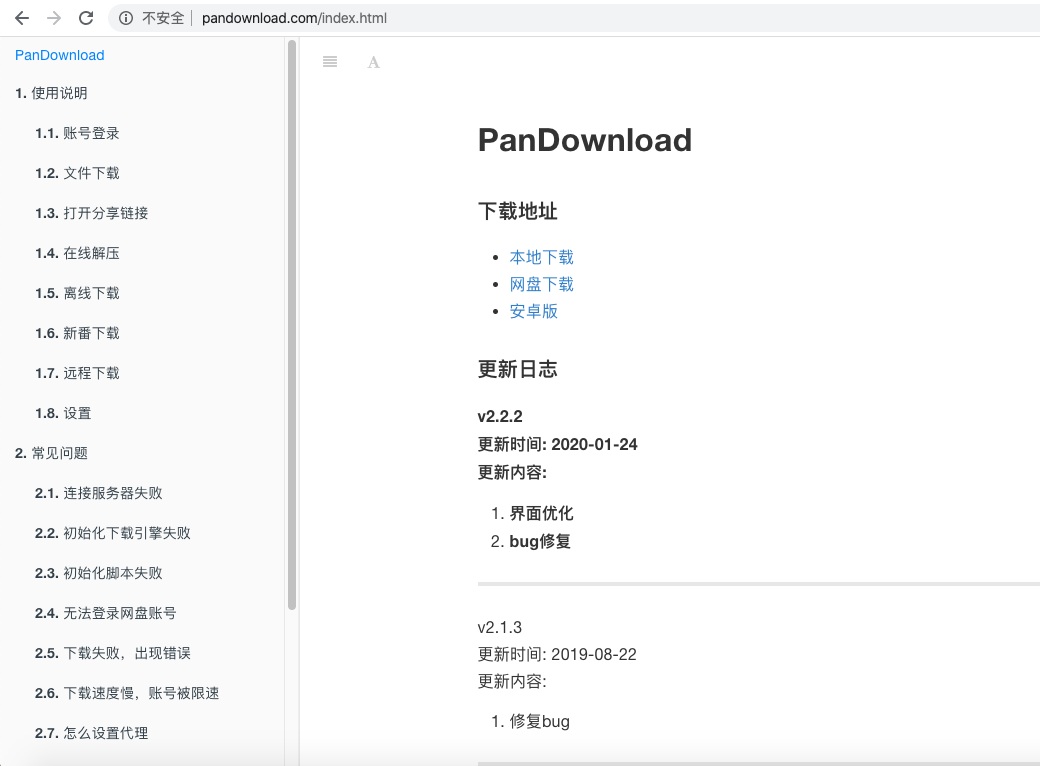Toggle the sidebar with the hamburger icon
This screenshot has height=766, width=1040.
point(330,61)
